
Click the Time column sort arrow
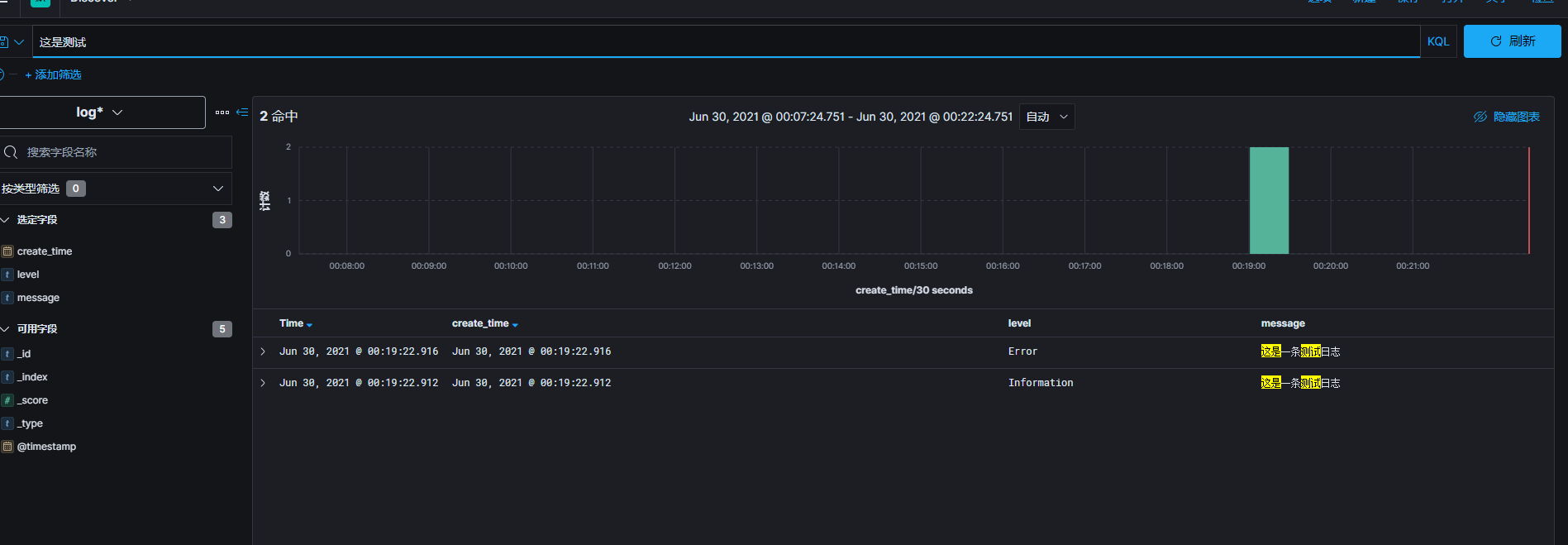point(309,324)
